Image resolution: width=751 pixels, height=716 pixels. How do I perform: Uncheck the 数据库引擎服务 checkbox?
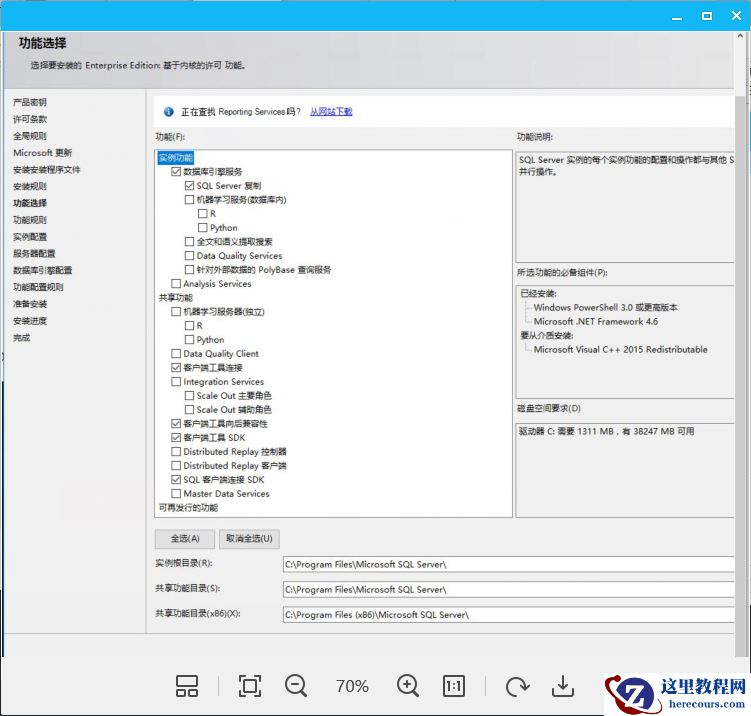[176, 172]
